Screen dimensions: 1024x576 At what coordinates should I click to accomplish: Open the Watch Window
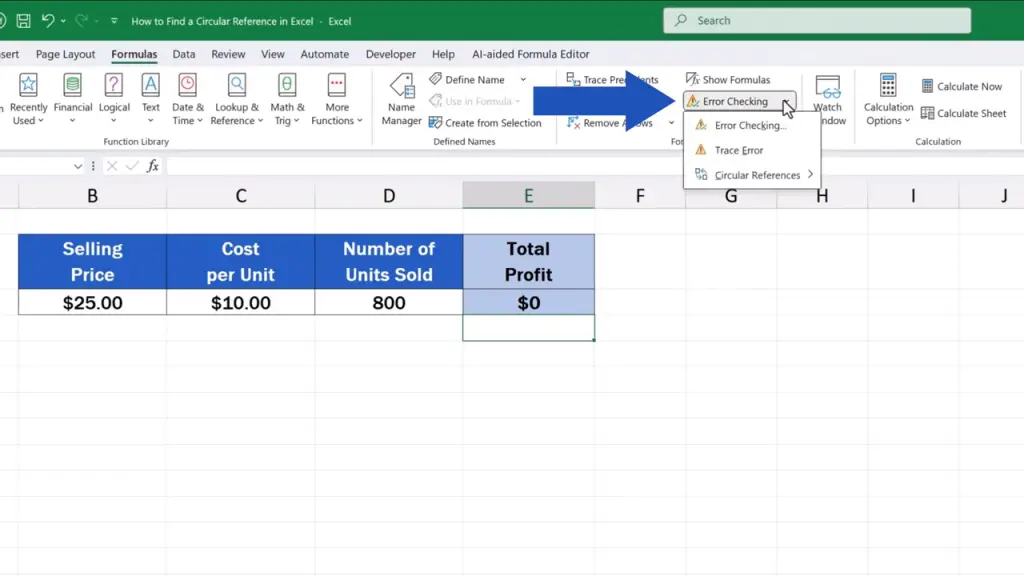click(x=827, y=98)
